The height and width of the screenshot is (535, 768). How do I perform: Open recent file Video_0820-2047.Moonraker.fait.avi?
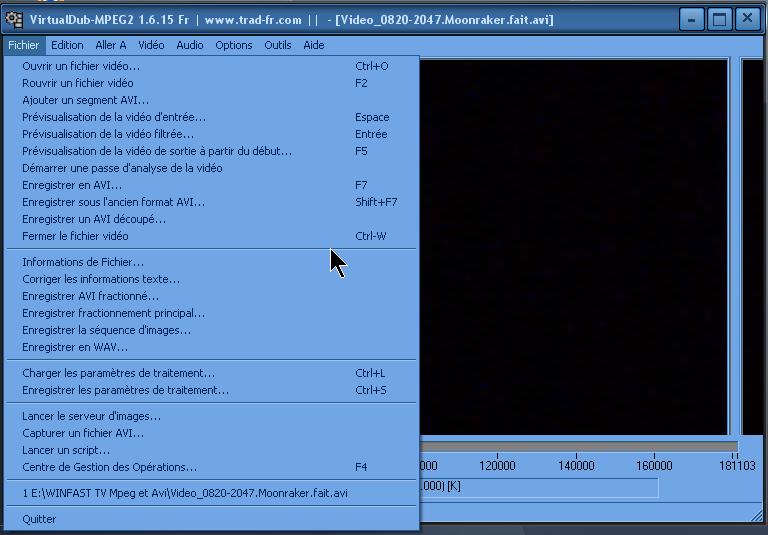(x=185, y=493)
